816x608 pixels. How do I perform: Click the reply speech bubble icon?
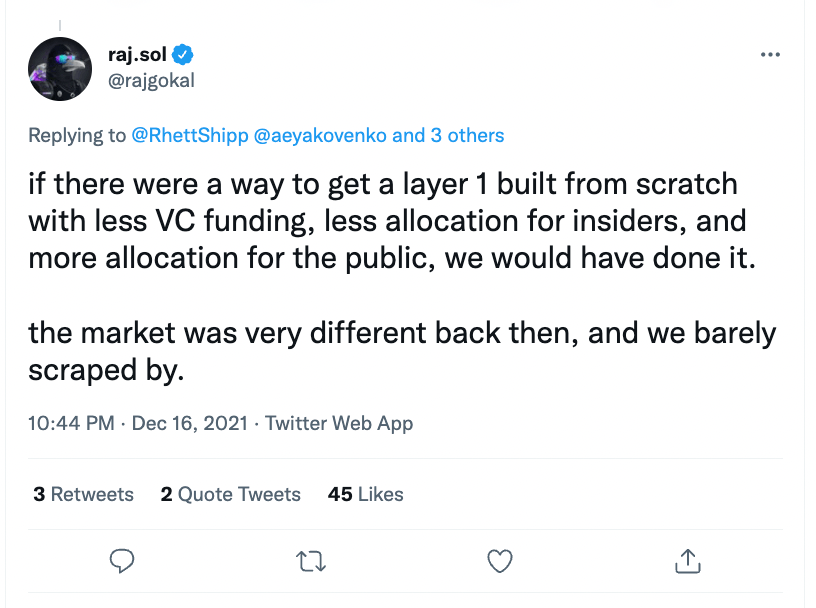(121, 560)
